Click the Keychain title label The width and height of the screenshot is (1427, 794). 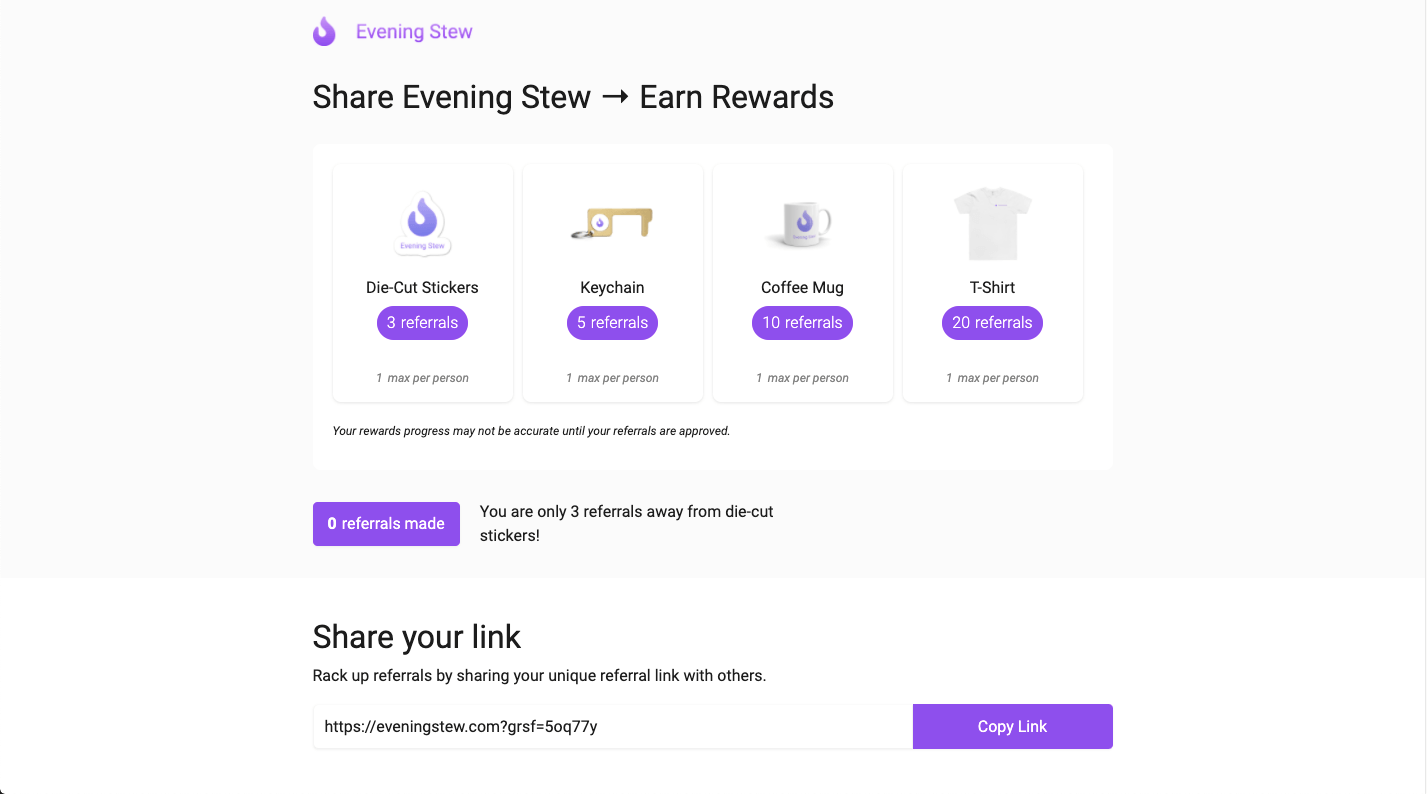pyautogui.click(x=612, y=288)
